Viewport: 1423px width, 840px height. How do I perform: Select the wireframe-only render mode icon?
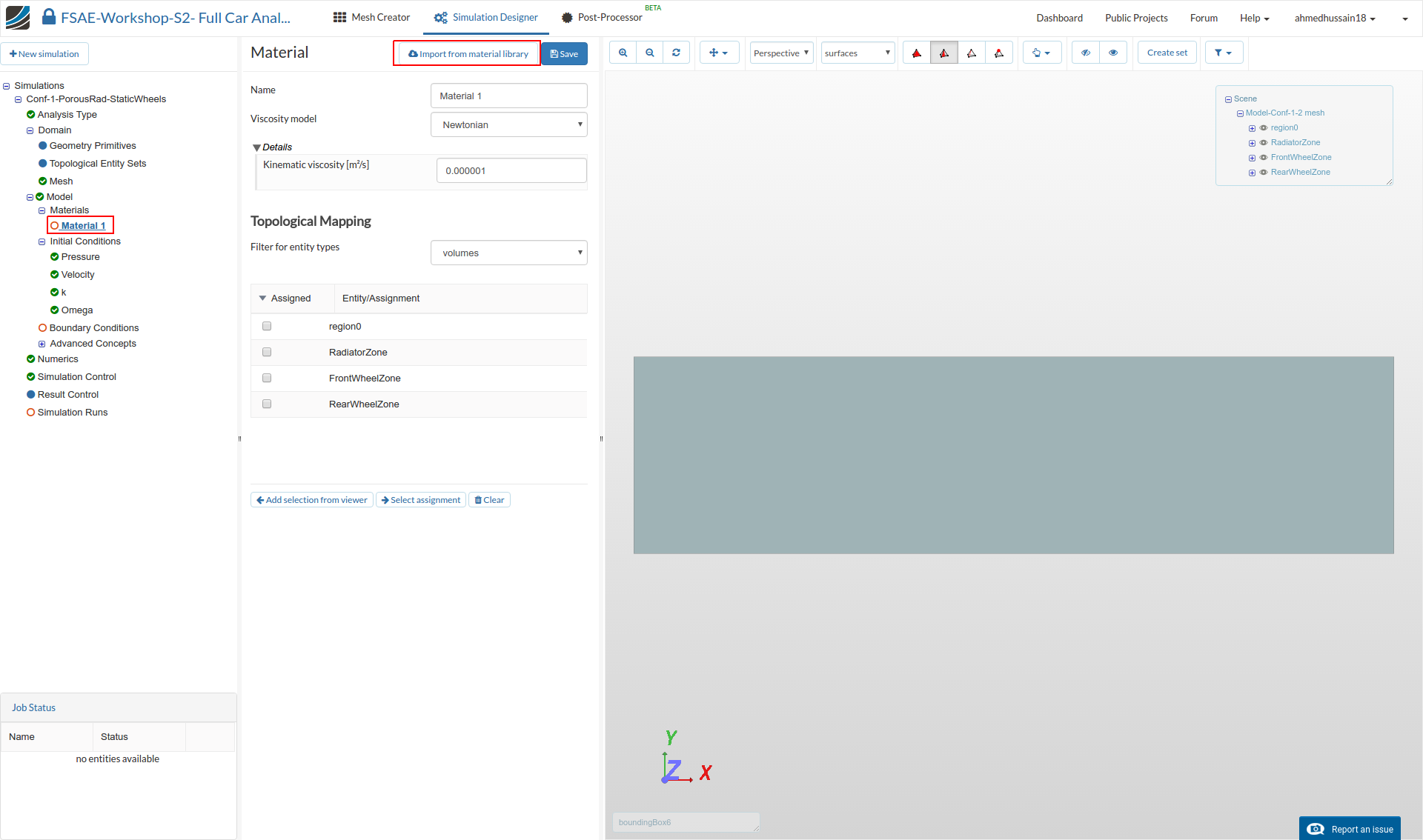point(971,53)
